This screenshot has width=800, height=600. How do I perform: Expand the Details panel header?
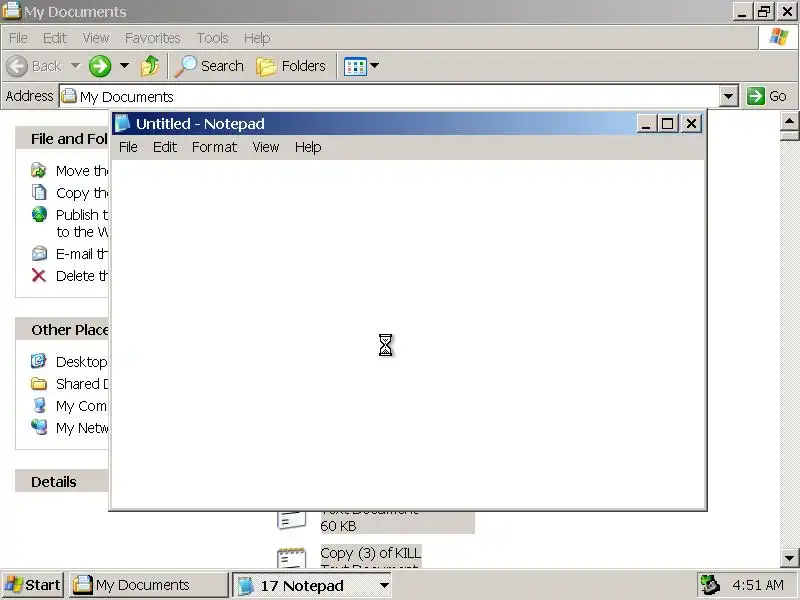point(62,482)
